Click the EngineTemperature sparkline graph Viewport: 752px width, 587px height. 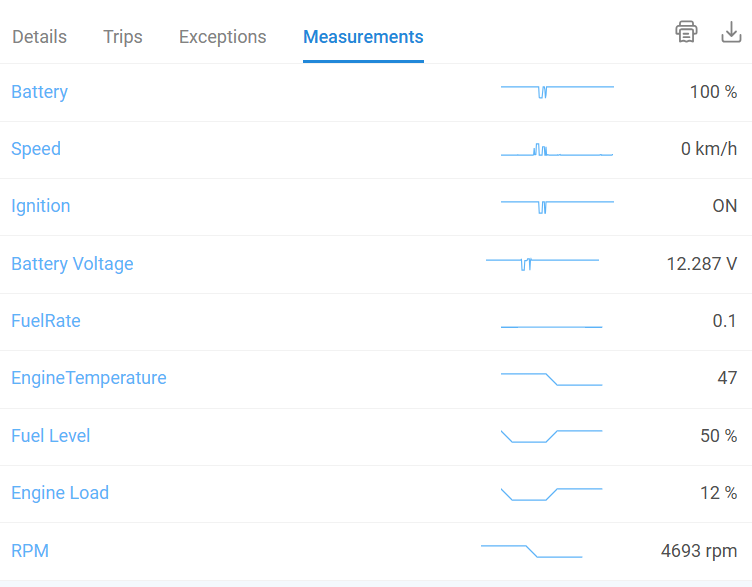point(552,379)
